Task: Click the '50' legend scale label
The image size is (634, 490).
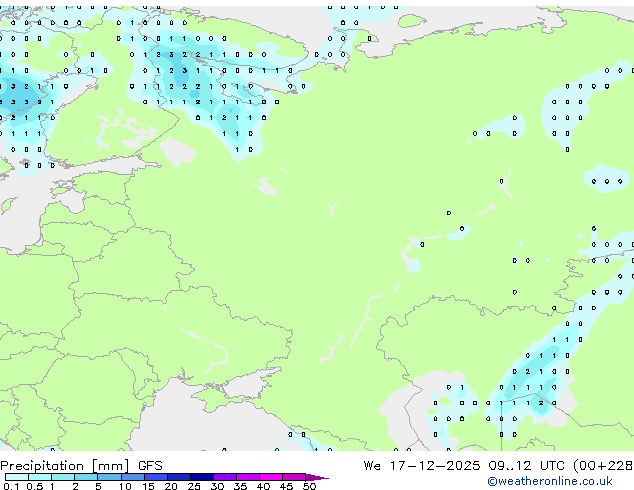Action: (x=309, y=486)
